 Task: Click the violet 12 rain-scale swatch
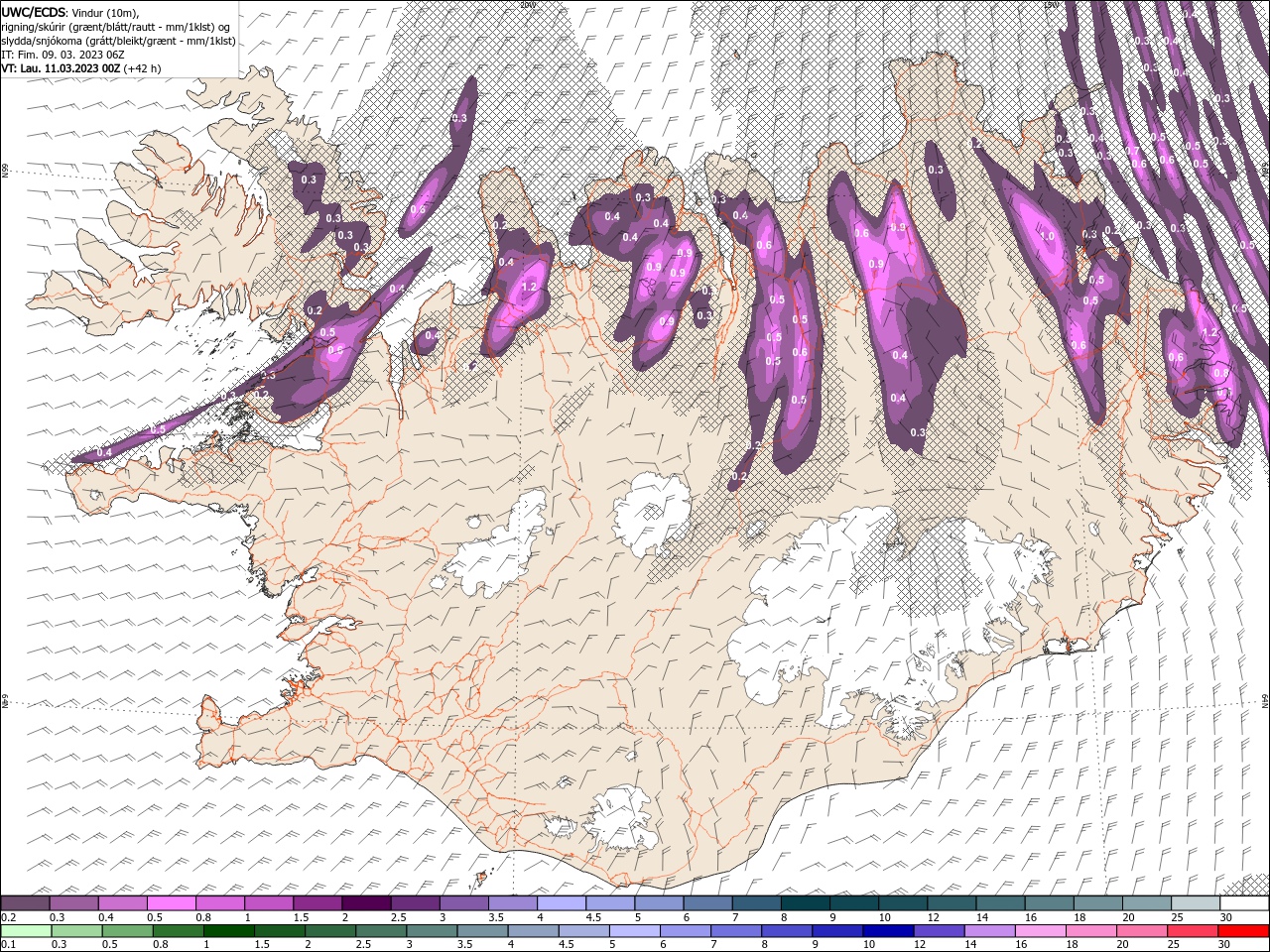[940, 932]
